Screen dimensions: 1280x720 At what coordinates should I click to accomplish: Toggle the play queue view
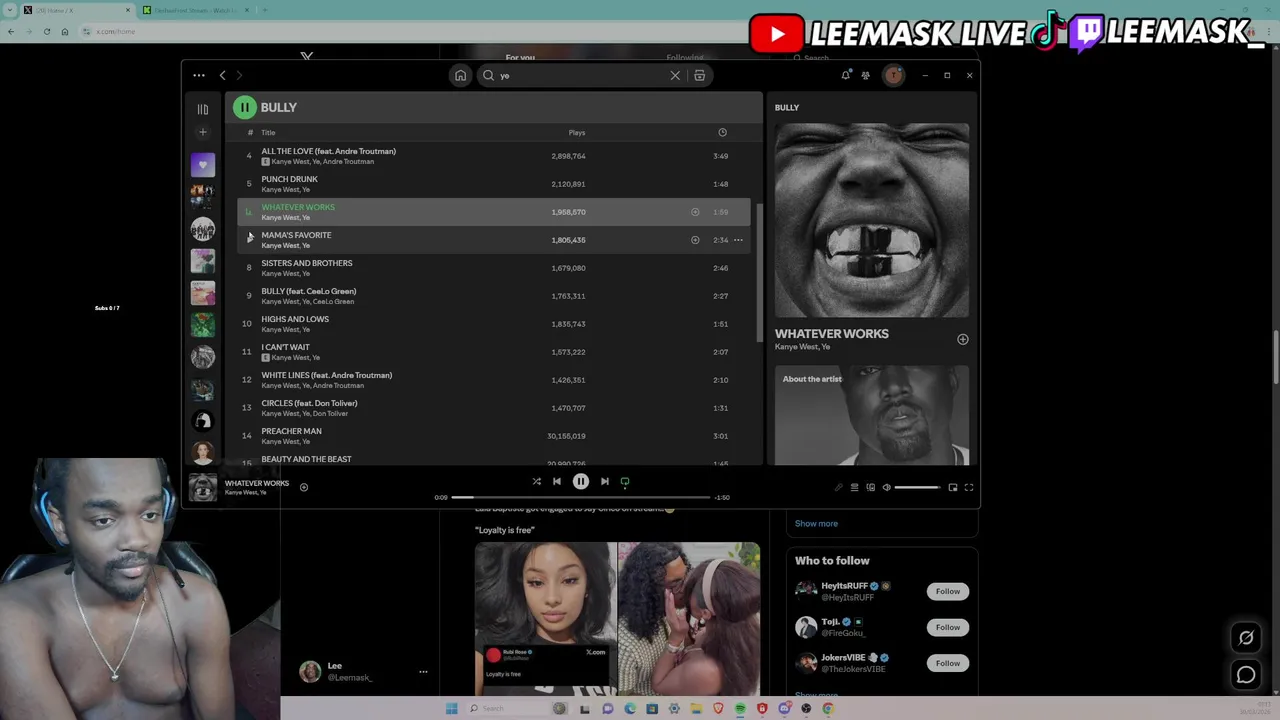854,487
